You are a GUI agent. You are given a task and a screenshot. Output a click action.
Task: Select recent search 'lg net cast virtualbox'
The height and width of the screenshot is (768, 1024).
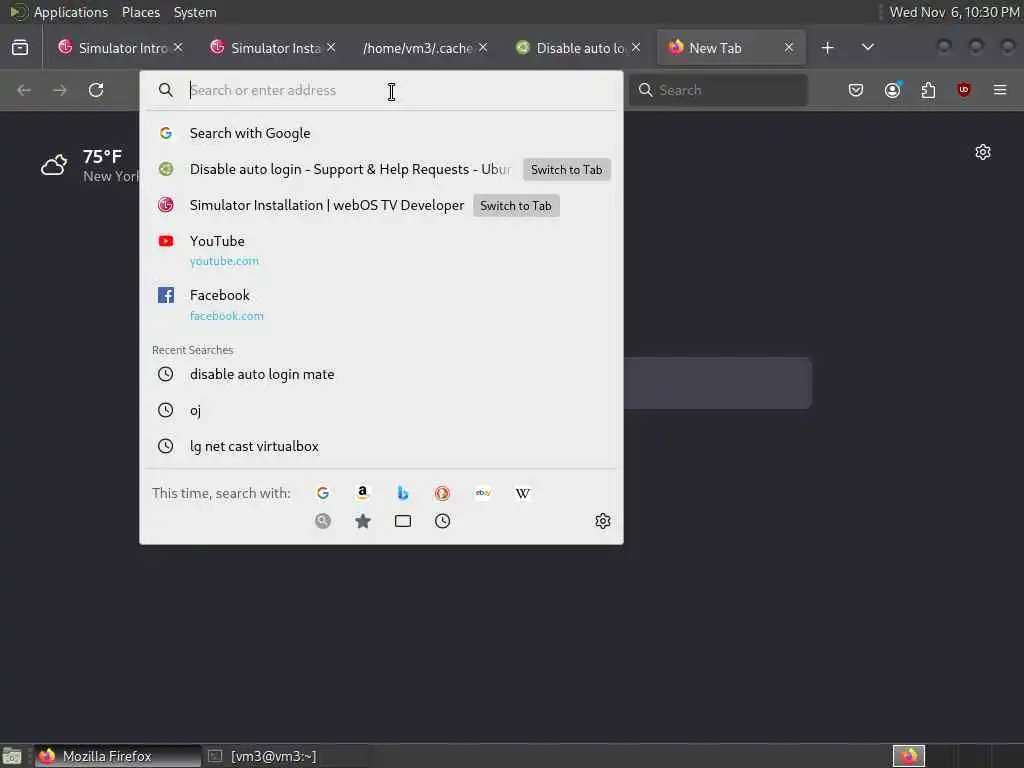381,446
